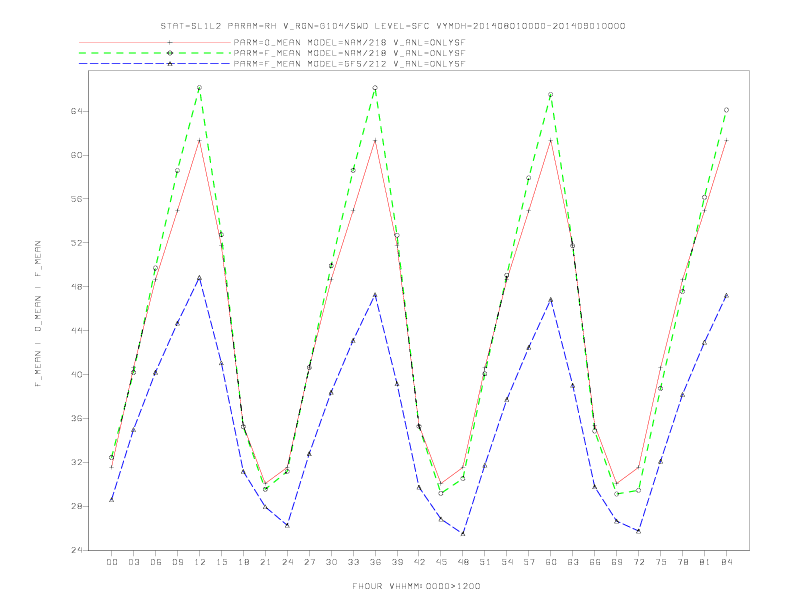The image size is (792, 612).
Task: Click x-axis tick label 21
Action: (265, 562)
